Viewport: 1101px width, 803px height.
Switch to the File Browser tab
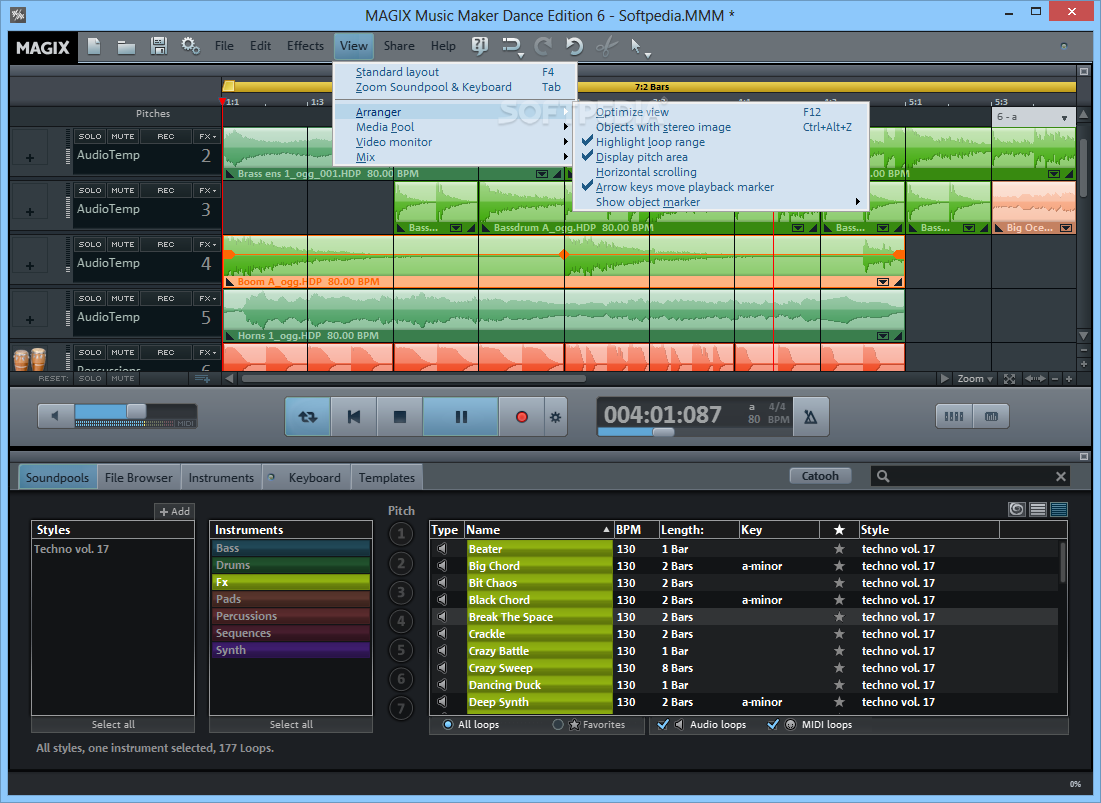(138, 477)
